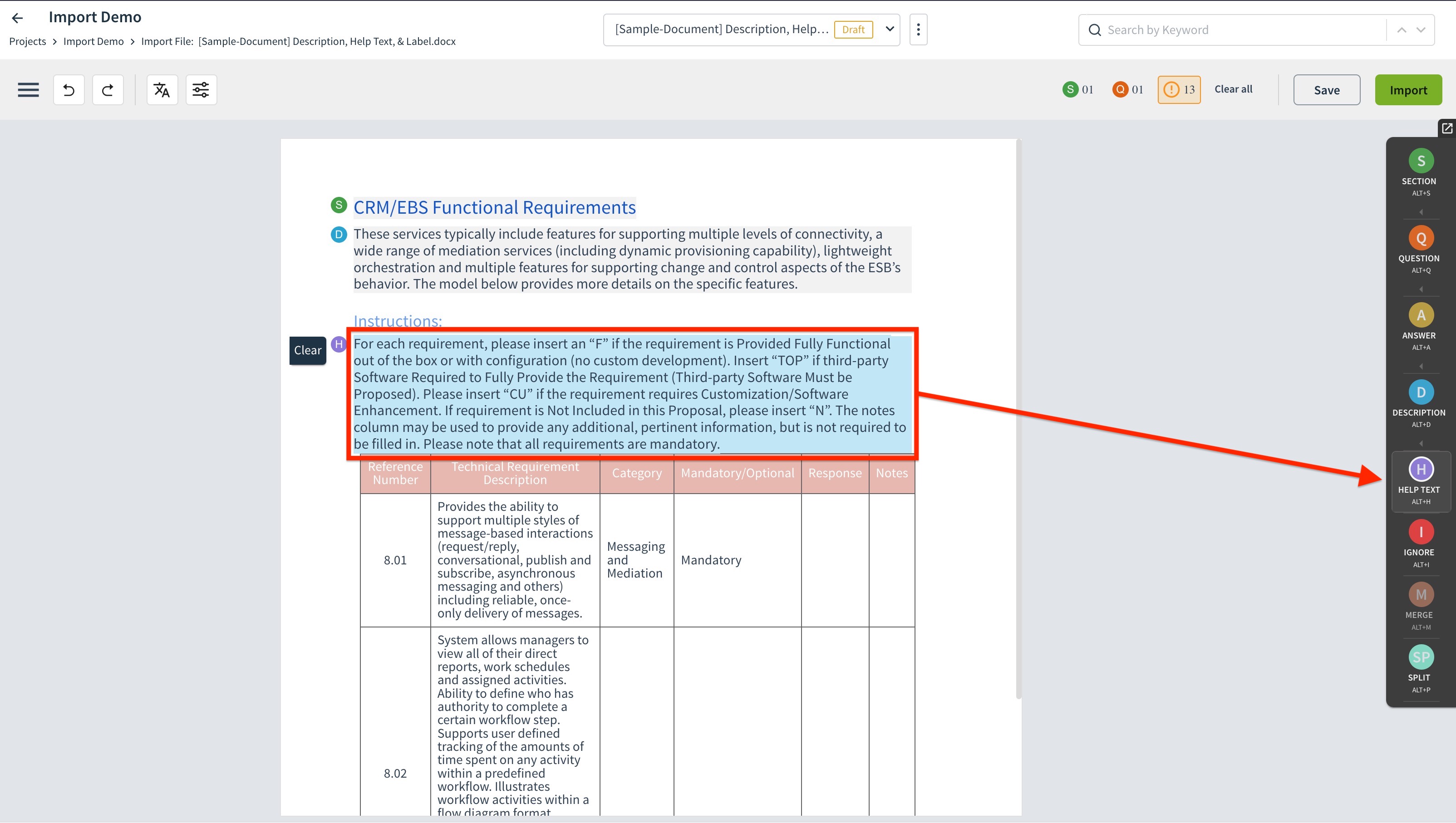Viewport: 1456px width, 823px height.
Task: Select the Ignore tag tool
Action: click(x=1421, y=543)
